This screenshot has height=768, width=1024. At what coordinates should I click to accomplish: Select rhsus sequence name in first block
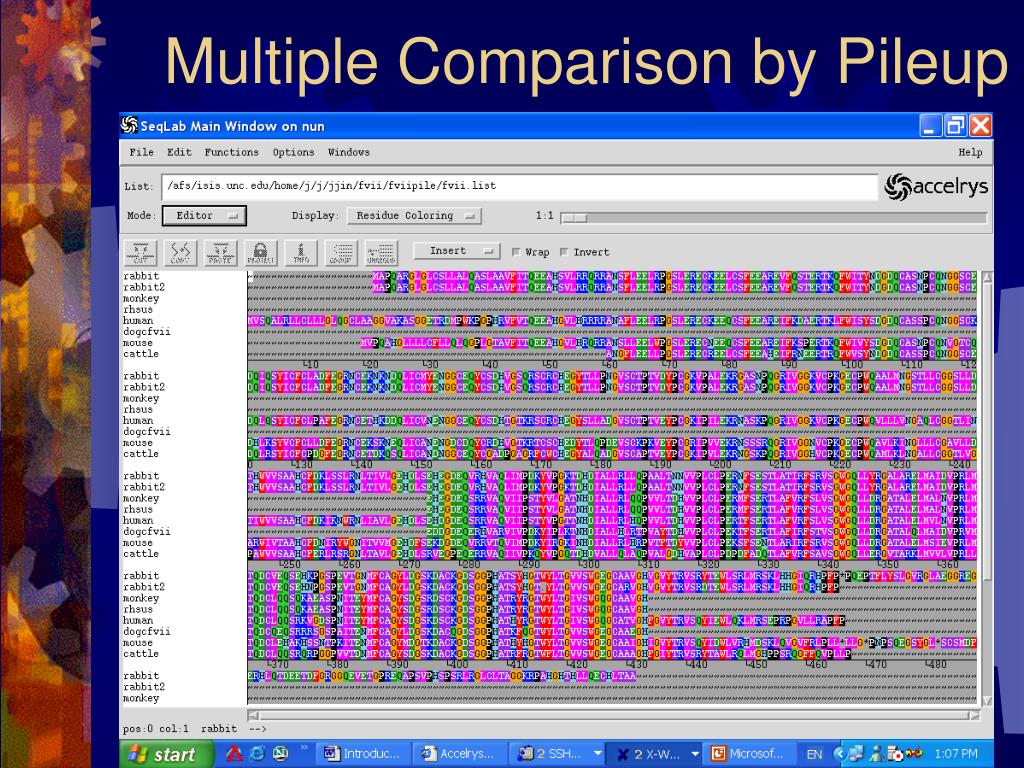(138, 310)
